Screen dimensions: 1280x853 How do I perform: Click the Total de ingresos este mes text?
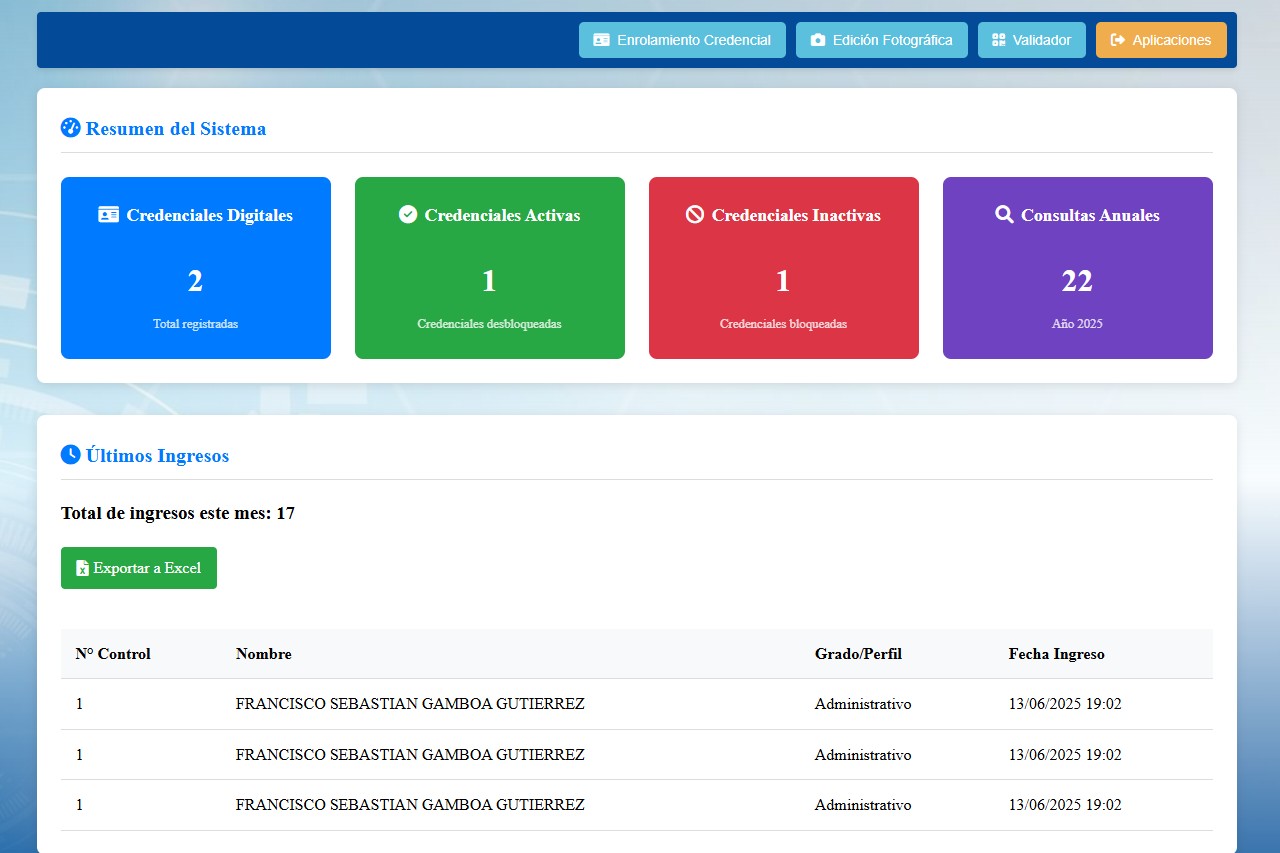pyautogui.click(x=178, y=513)
